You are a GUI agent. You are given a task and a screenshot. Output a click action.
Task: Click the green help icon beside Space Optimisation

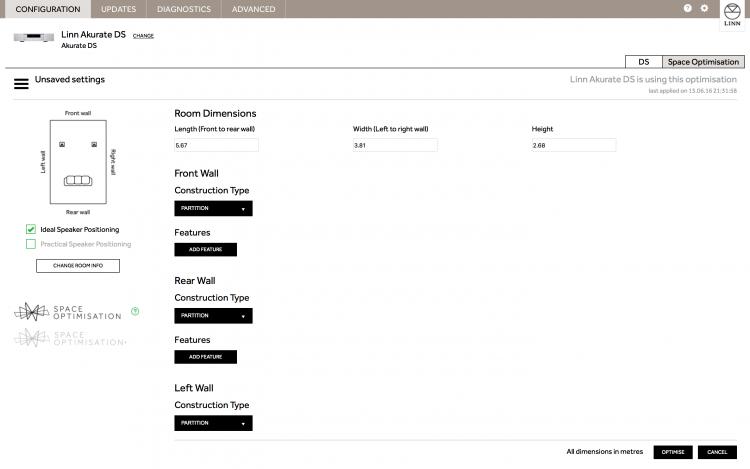coord(135,311)
